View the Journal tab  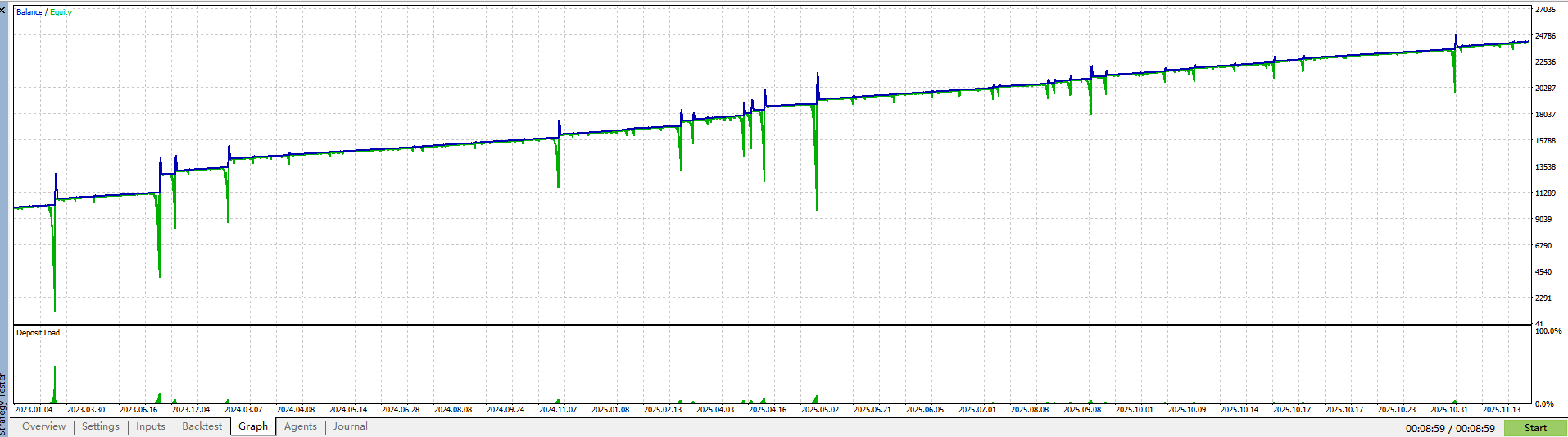351,426
